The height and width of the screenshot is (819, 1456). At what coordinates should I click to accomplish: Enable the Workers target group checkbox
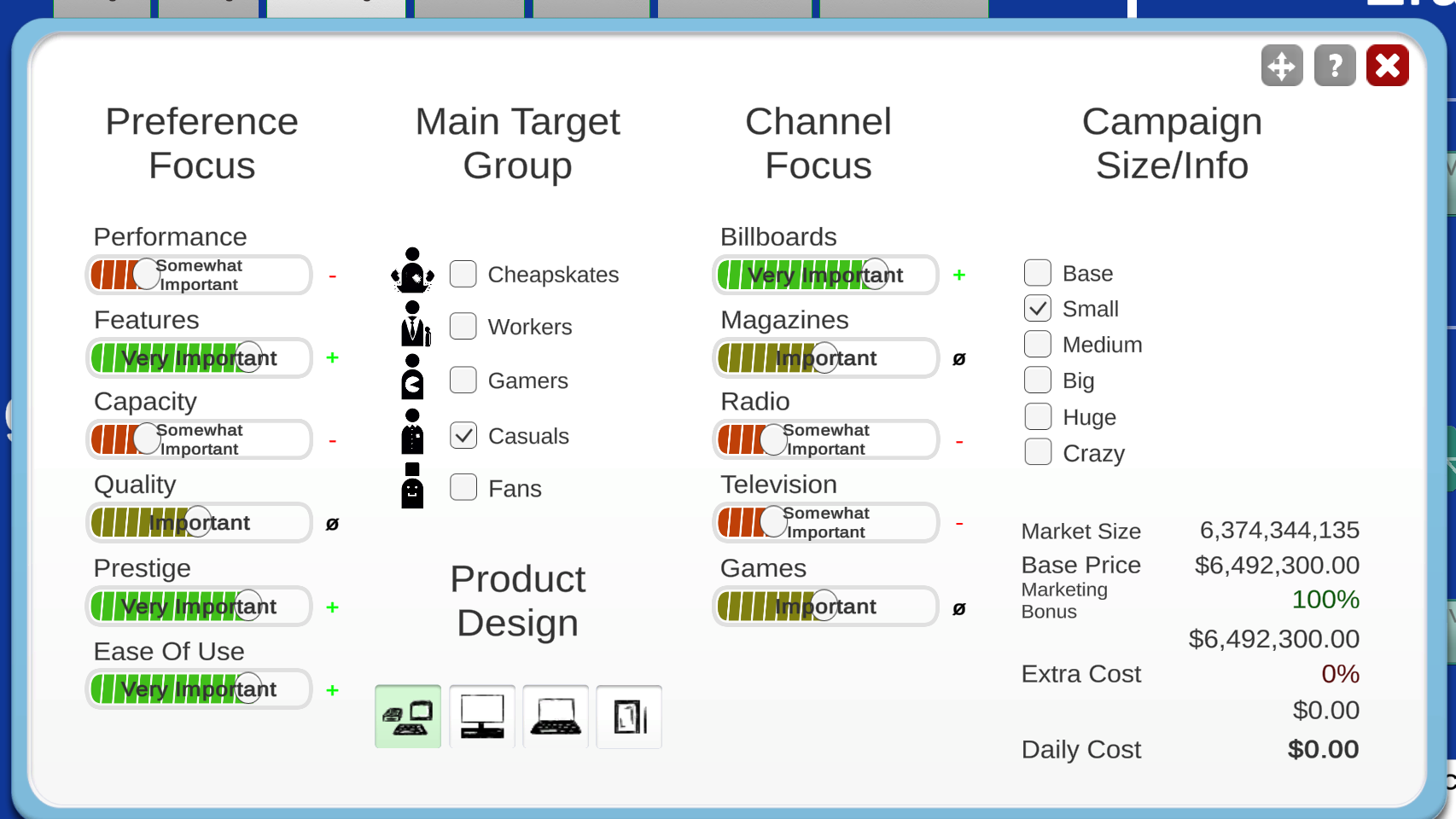point(463,326)
